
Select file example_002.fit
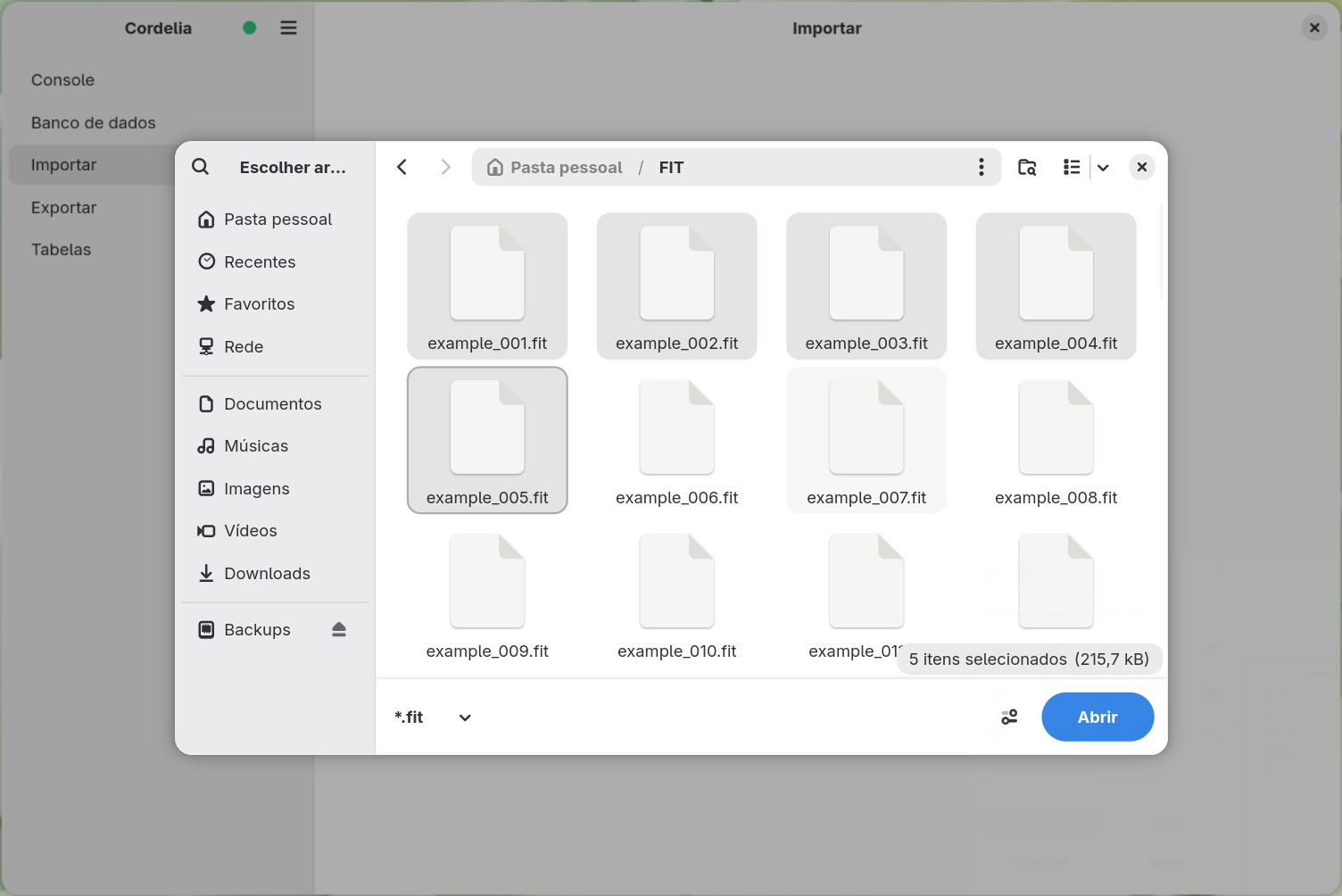coord(677,286)
